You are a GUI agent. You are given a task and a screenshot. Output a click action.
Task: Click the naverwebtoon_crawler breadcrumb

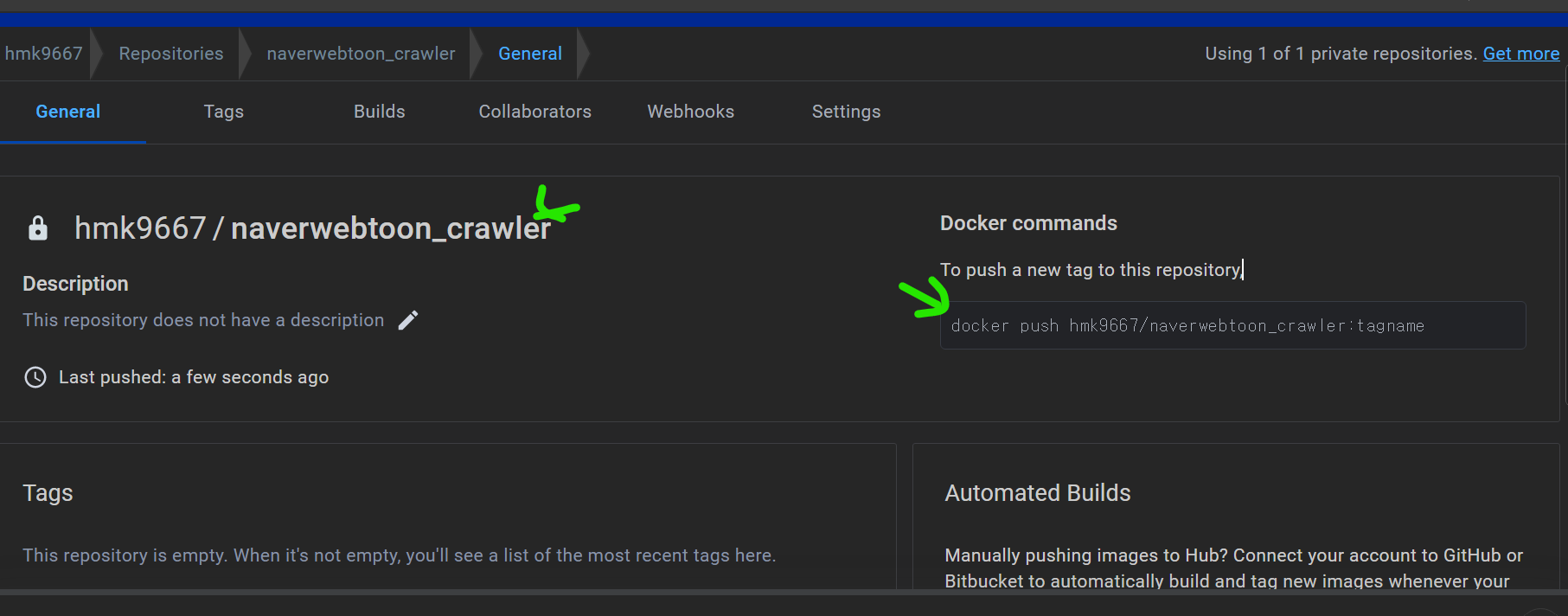(x=361, y=54)
